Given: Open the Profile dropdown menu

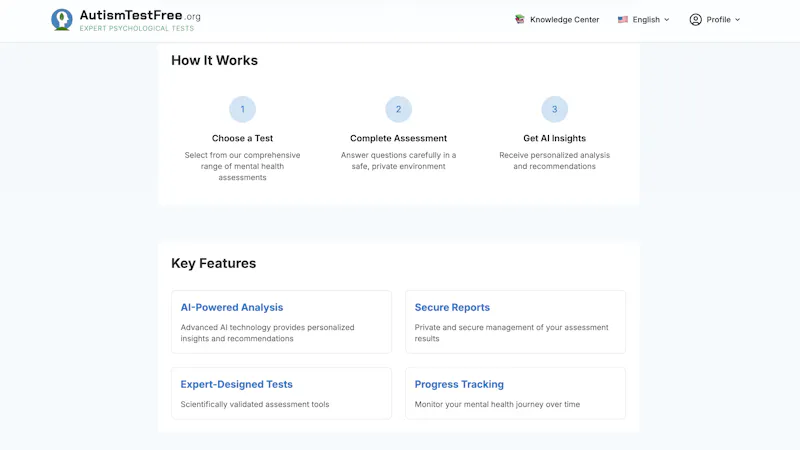Looking at the screenshot, I should 715,19.
